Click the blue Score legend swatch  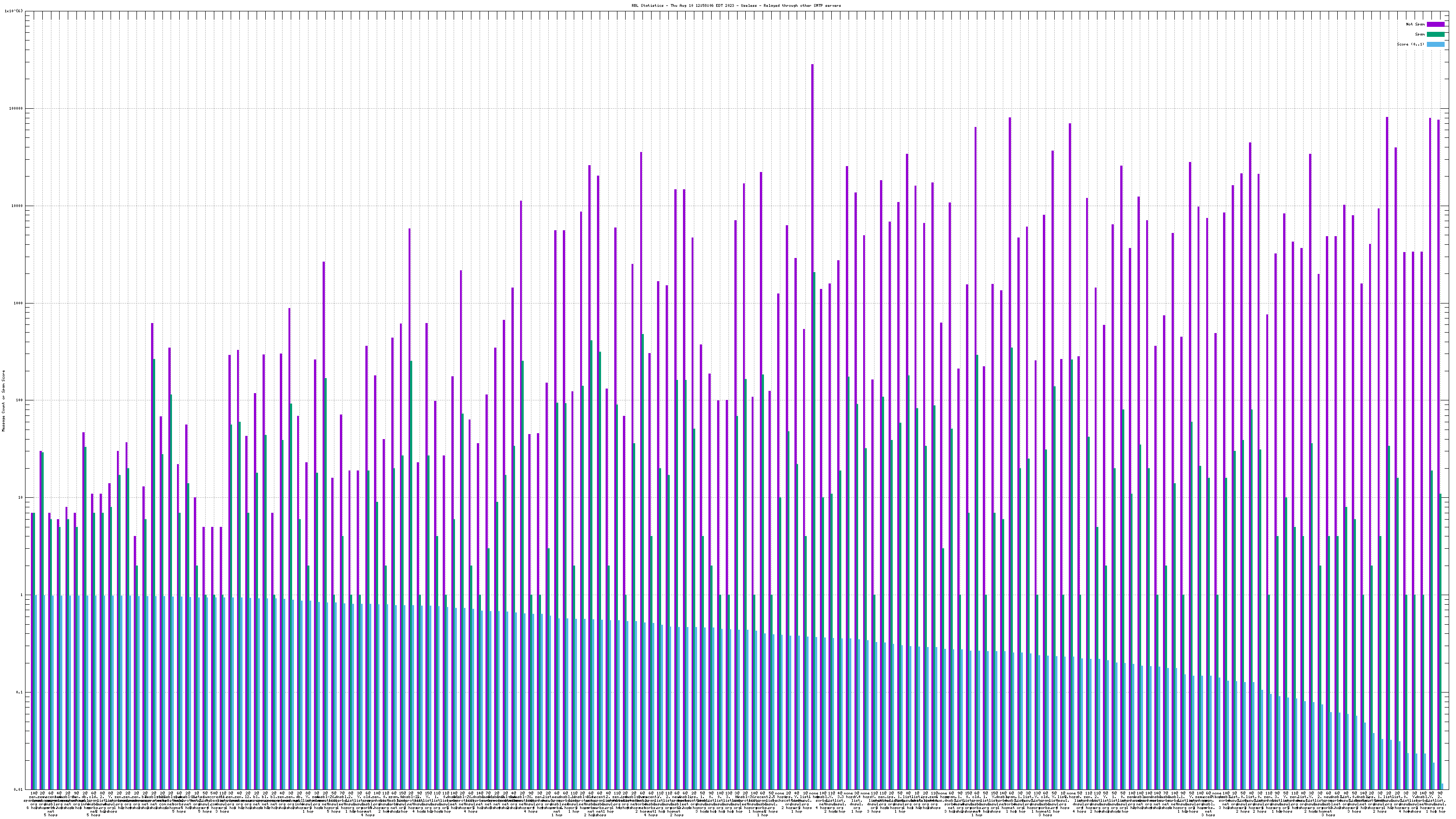point(1435,44)
